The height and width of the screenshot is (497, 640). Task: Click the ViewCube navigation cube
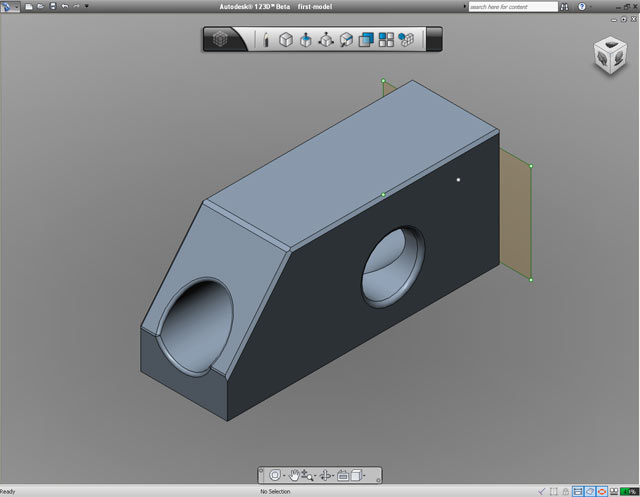610,55
